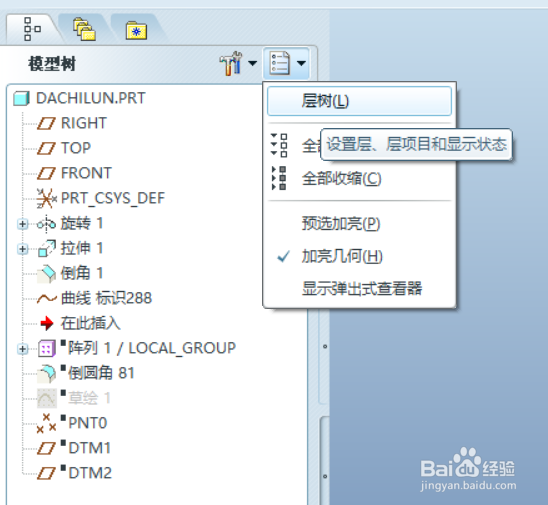Image resolution: width=548 pixels, height=505 pixels.
Task: Select the 倒圆角 81 feature
Action: pos(101,373)
